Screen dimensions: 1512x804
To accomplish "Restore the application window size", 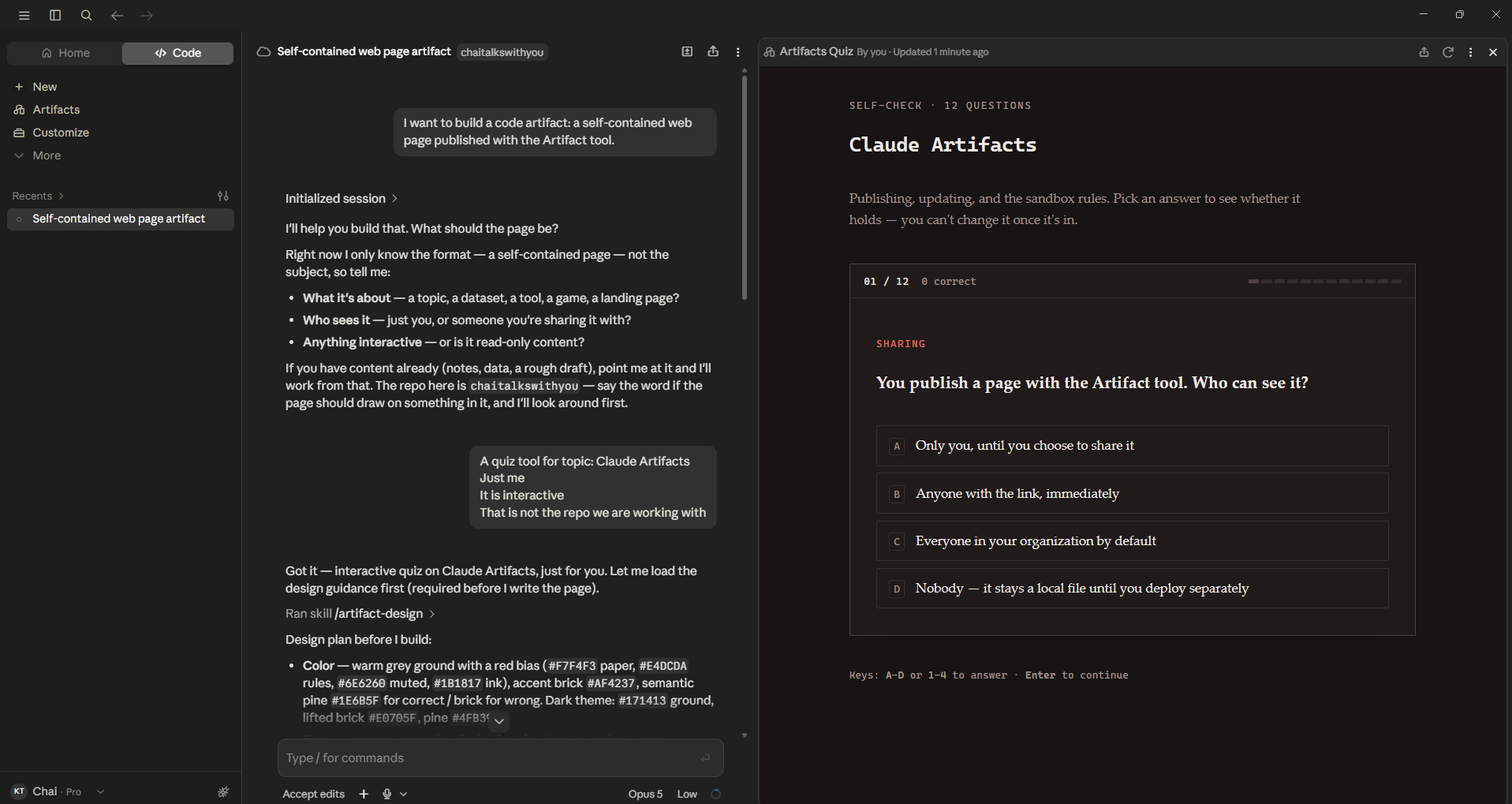I will pyautogui.click(x=1459, y=14).
